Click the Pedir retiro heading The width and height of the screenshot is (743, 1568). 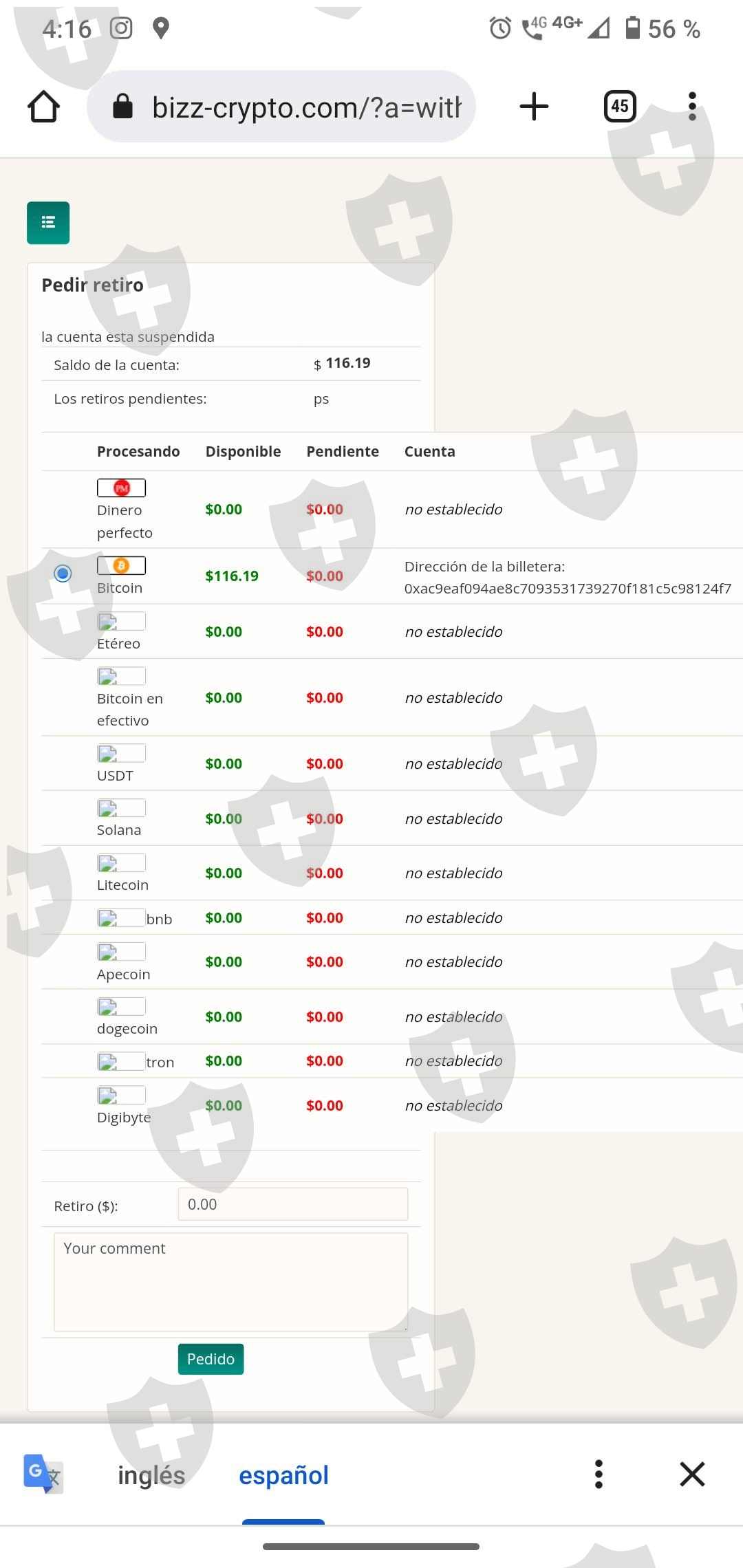click(x=92, y=285)
